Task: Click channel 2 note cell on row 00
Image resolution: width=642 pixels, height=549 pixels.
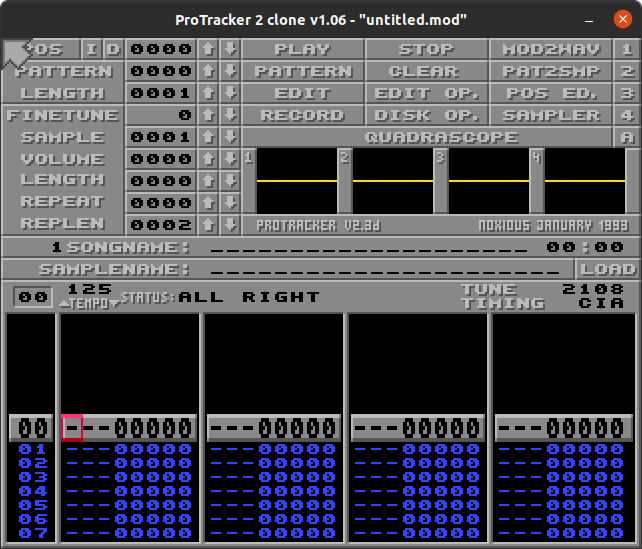Action: tap(232, 428)
